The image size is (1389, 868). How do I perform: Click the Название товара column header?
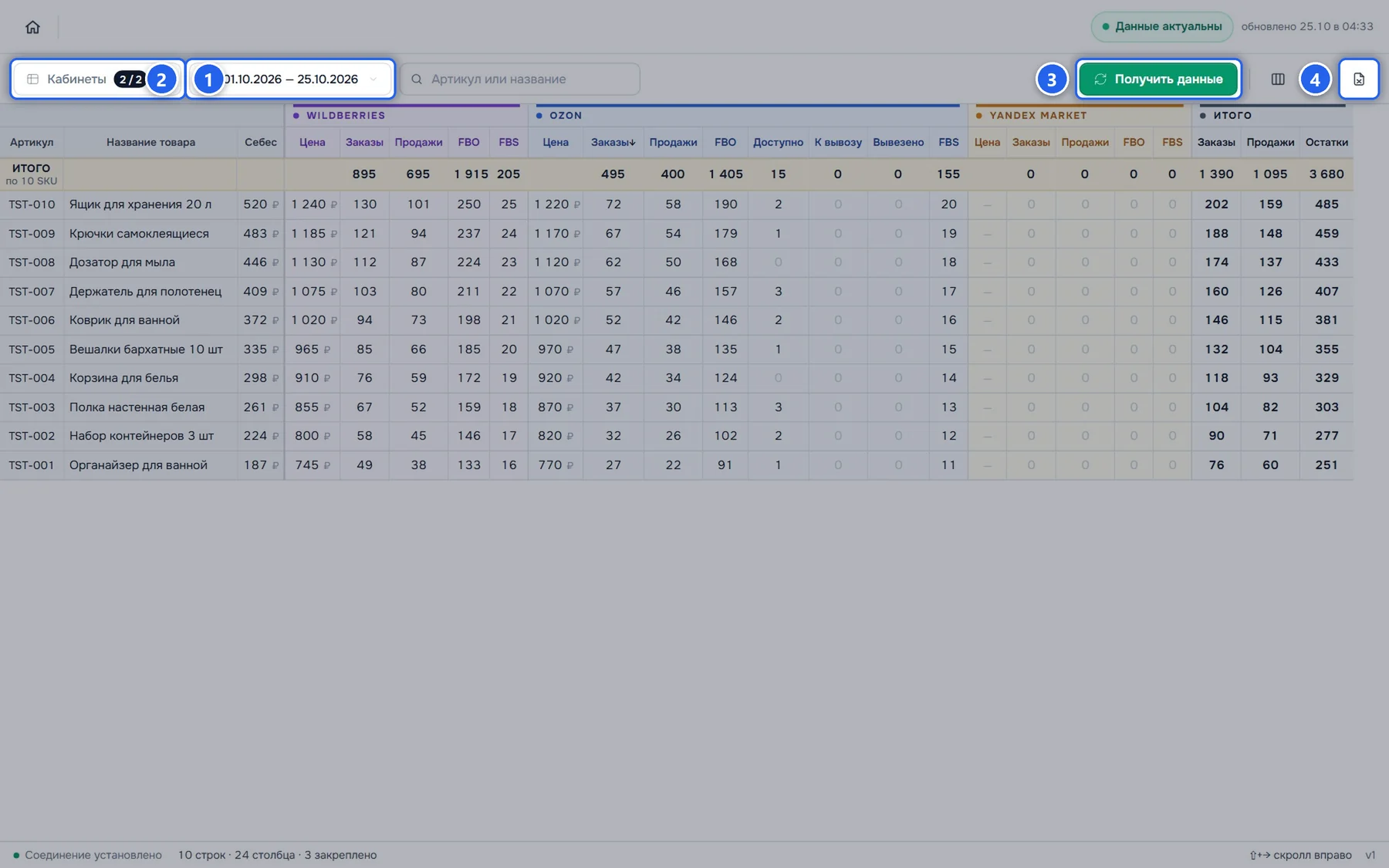150,142
